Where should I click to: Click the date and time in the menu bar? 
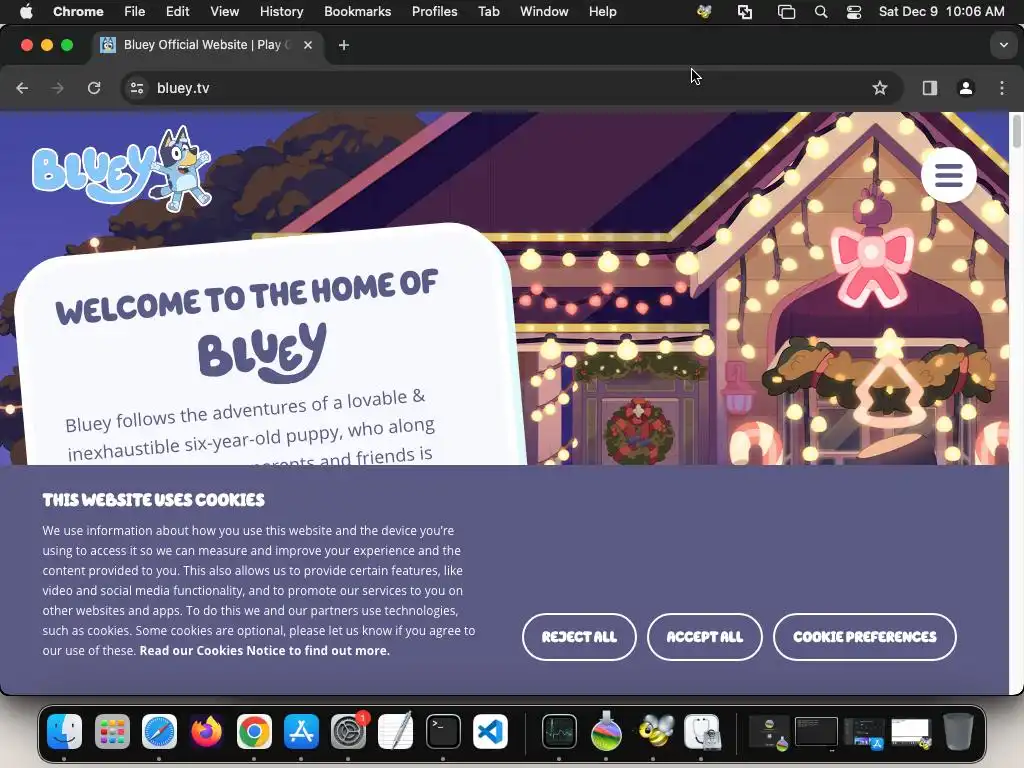941,12
